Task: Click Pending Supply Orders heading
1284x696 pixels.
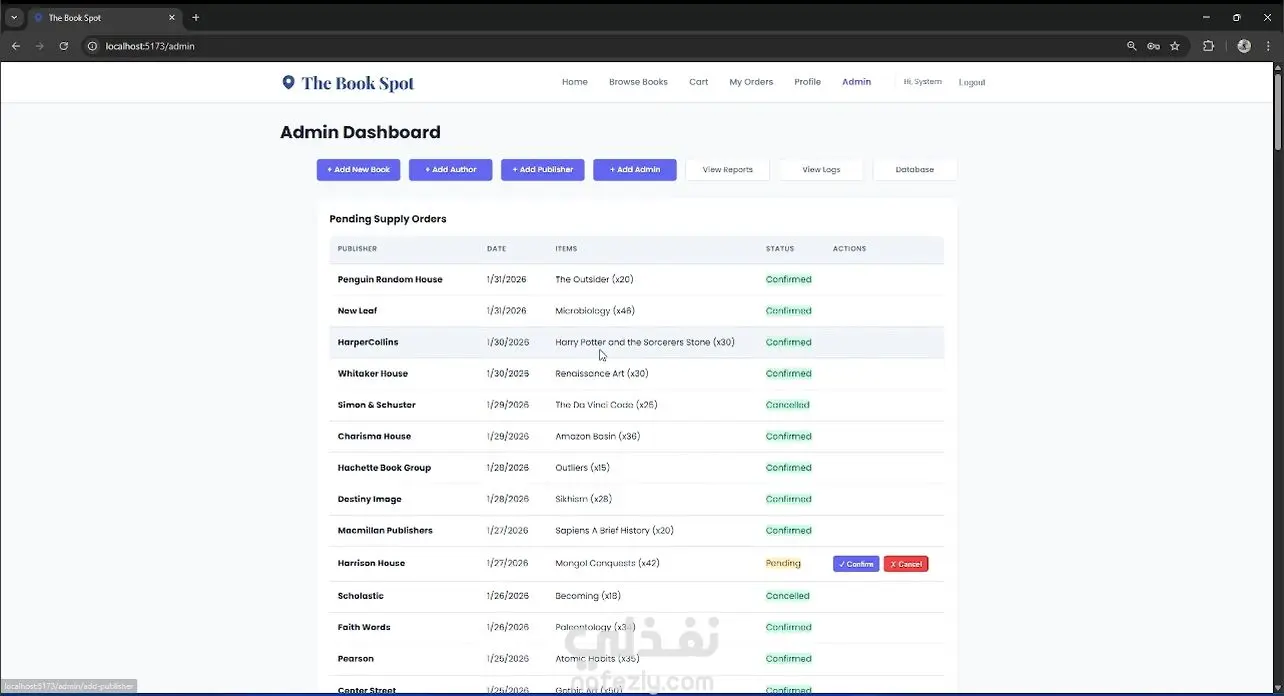Action: coord(388,219)
